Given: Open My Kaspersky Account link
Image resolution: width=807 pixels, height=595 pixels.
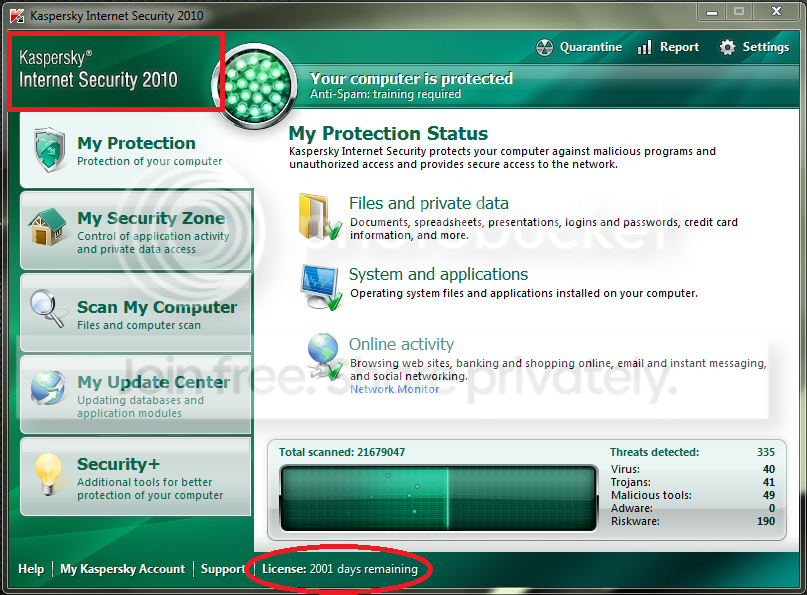Looking at the screenshot, I should (122, 569).
